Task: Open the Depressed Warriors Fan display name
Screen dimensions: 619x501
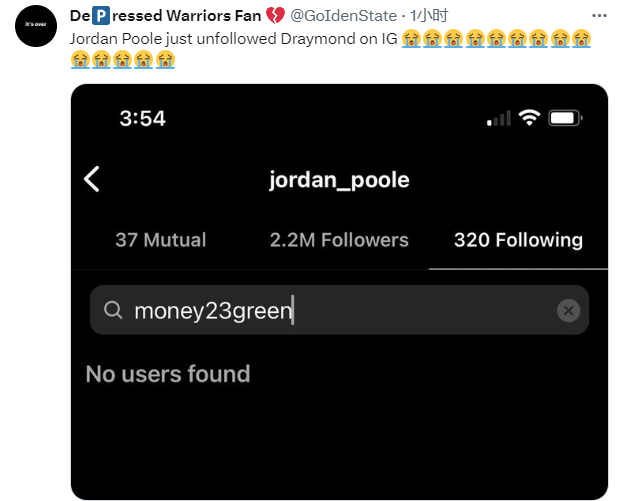Action: coord(165,16)
